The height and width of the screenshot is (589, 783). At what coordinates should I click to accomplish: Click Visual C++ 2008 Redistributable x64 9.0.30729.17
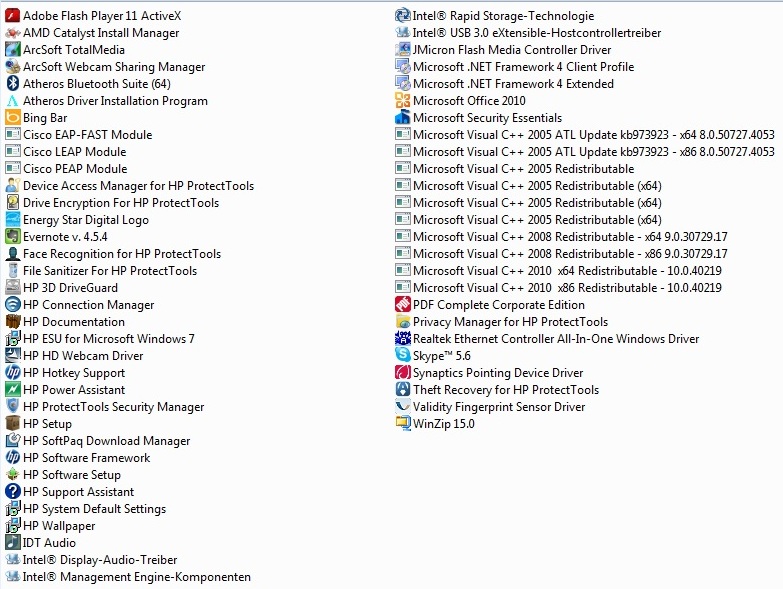561,237
